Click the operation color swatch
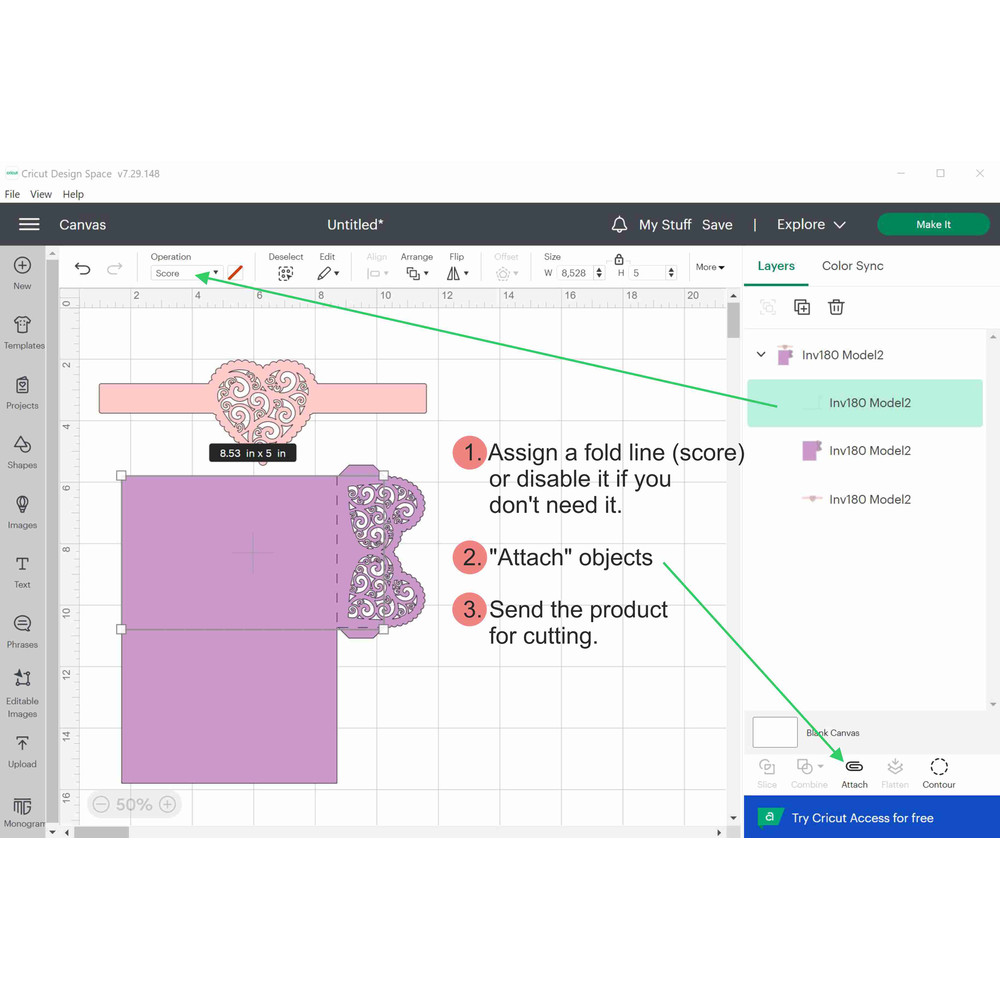1000x1000 pixels. tap(235, 273)
